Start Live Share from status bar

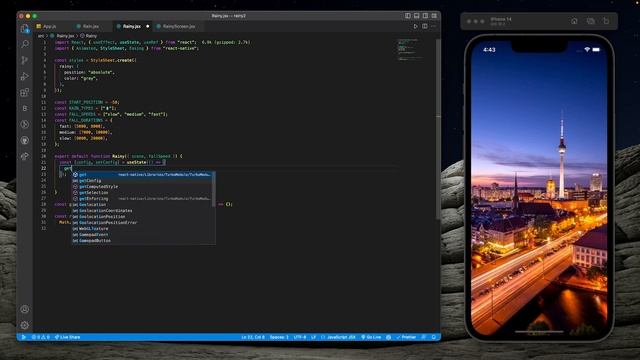pyautogui.click(x=67, y=337)
